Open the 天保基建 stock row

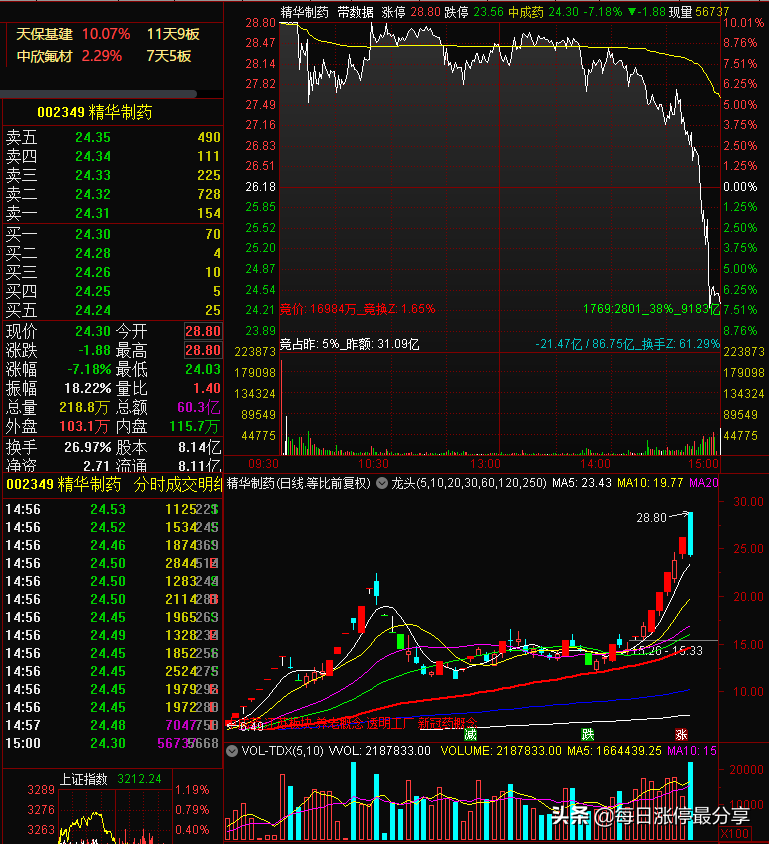coord(108,34)
